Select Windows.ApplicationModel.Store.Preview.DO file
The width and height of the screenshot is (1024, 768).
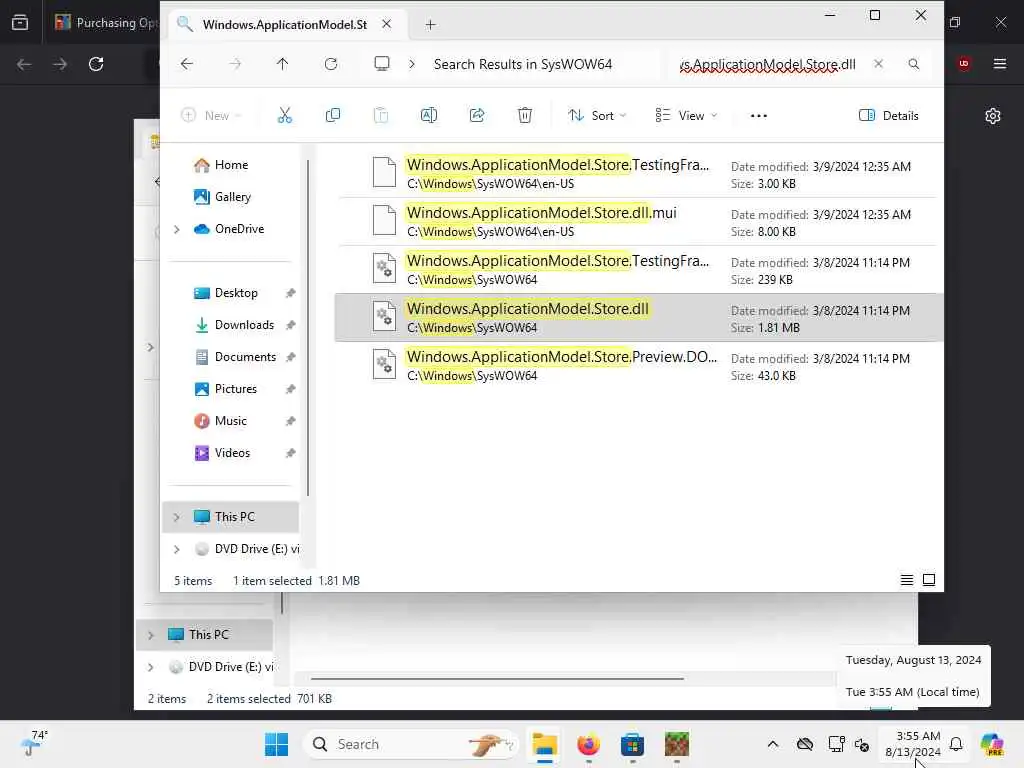click(x=639, y=366)
